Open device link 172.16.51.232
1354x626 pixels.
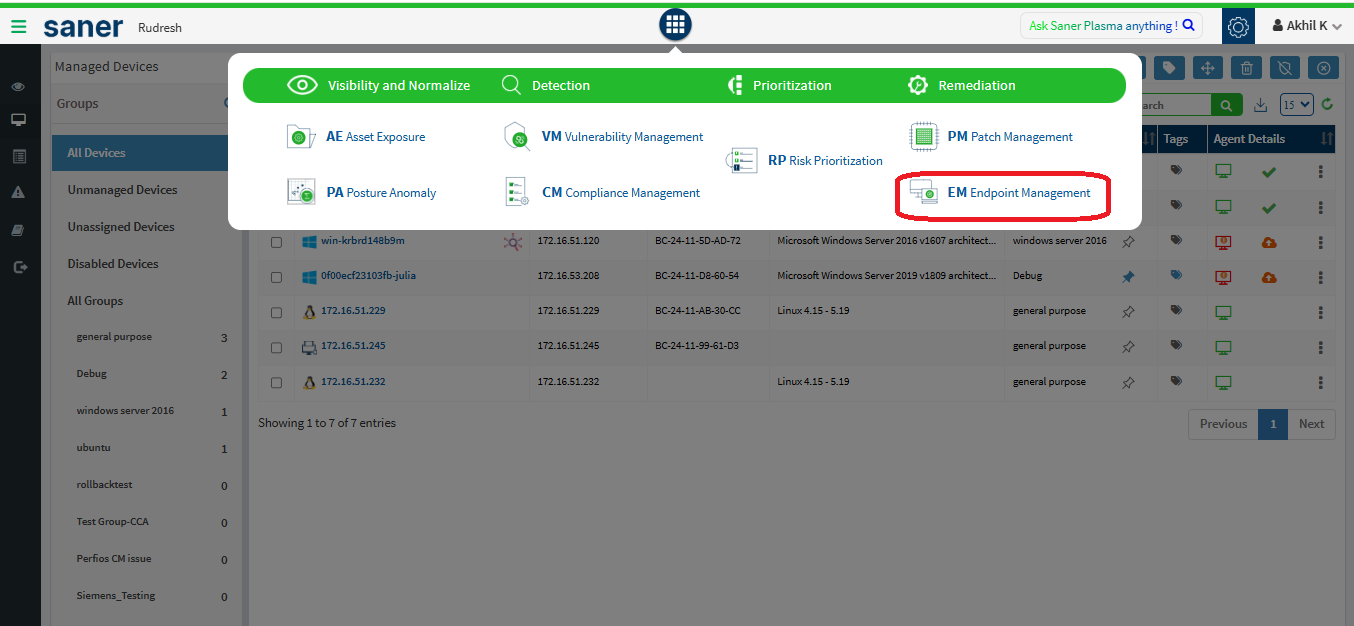(353, 382)
